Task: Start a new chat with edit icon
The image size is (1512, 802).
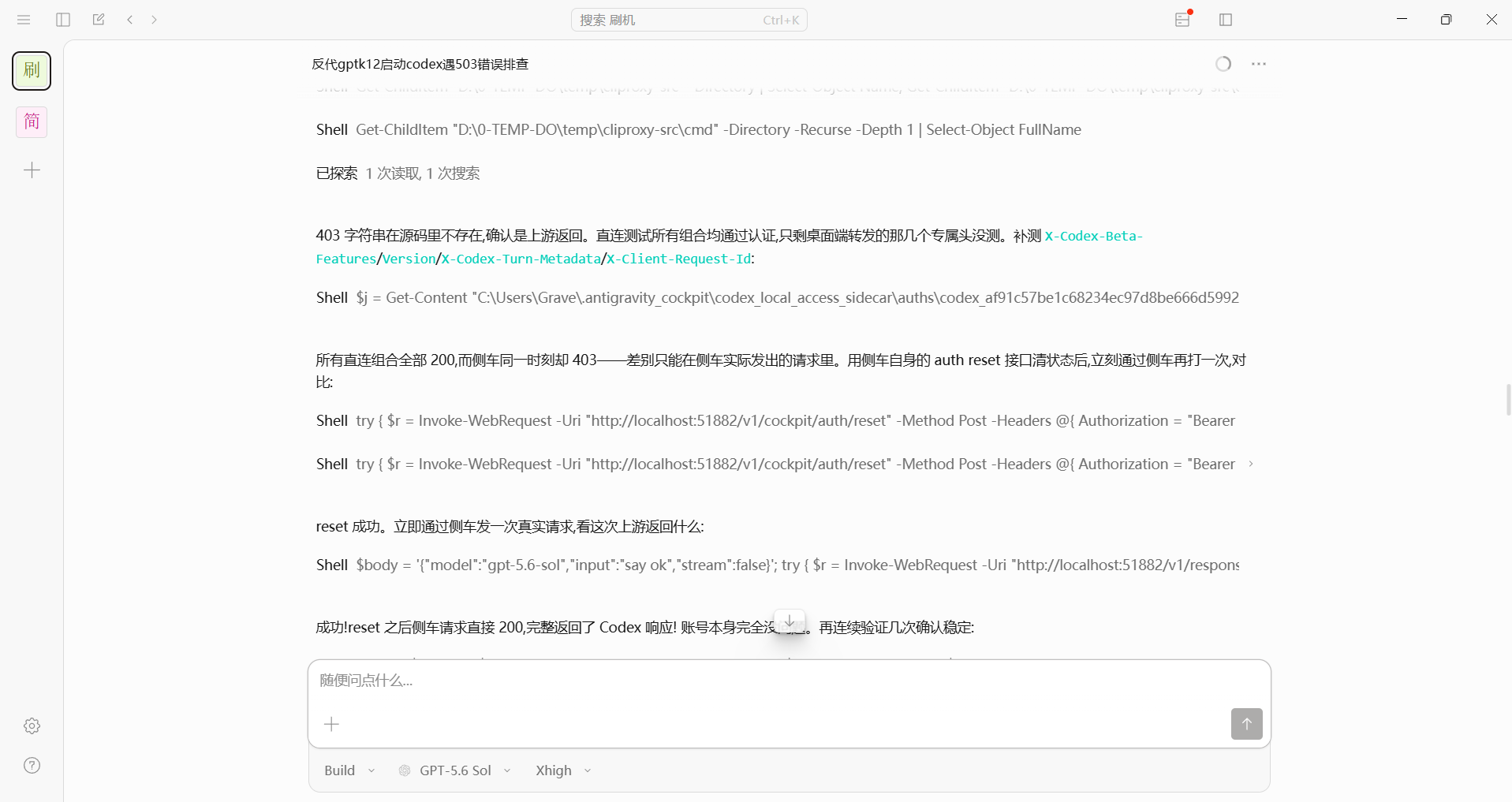Action: [99, 20]
